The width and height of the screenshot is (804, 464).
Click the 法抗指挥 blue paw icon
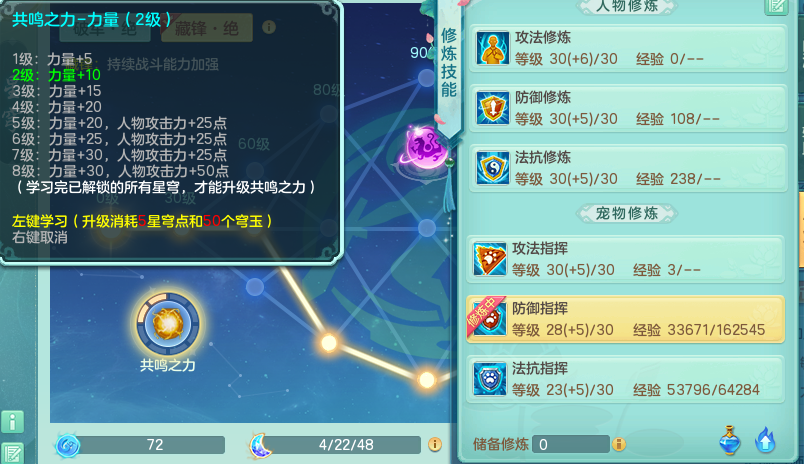[489, 379]
